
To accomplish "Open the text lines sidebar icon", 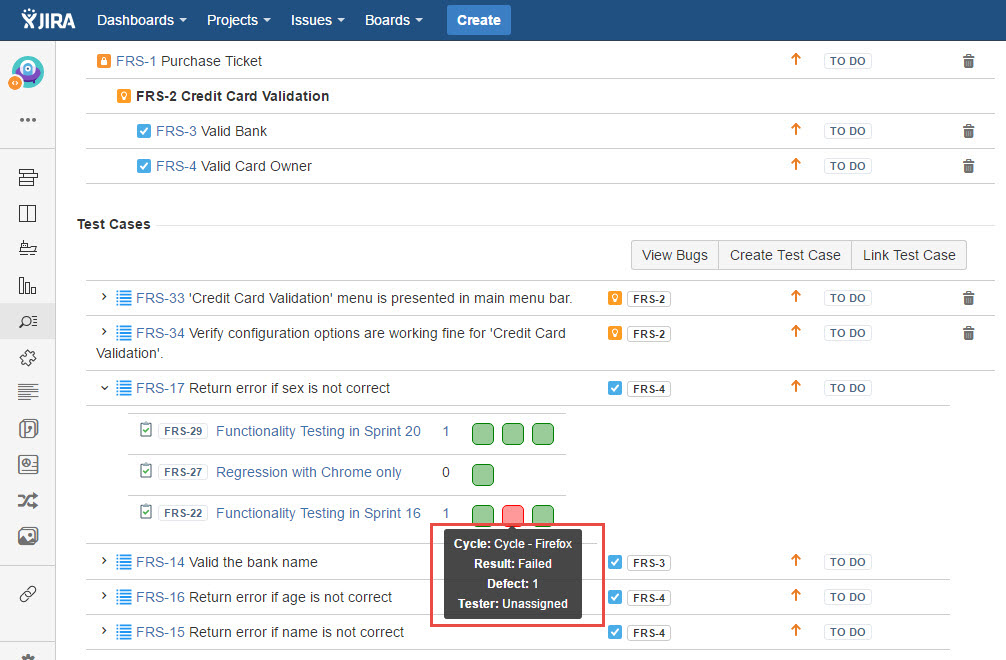I will pyautogui.click(x=28, y=391).
